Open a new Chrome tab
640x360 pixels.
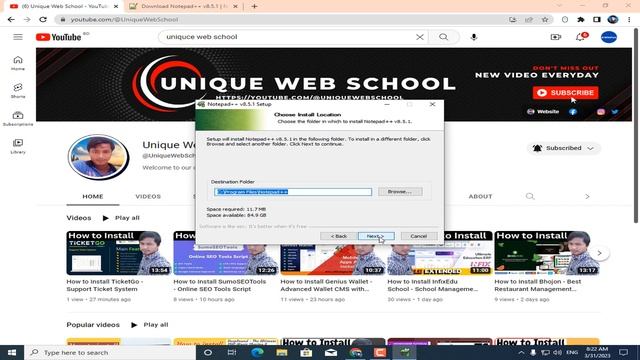[x=254, y=6]
